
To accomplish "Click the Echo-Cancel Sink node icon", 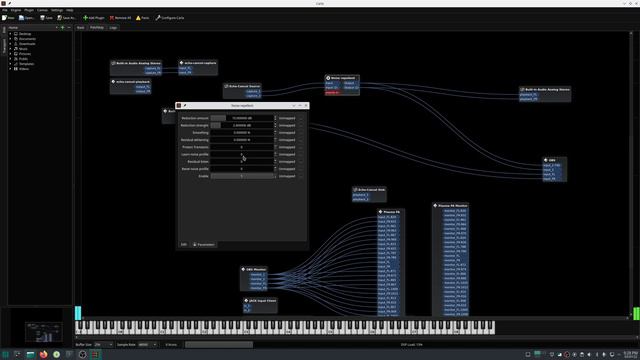I will tap(355, 190).
